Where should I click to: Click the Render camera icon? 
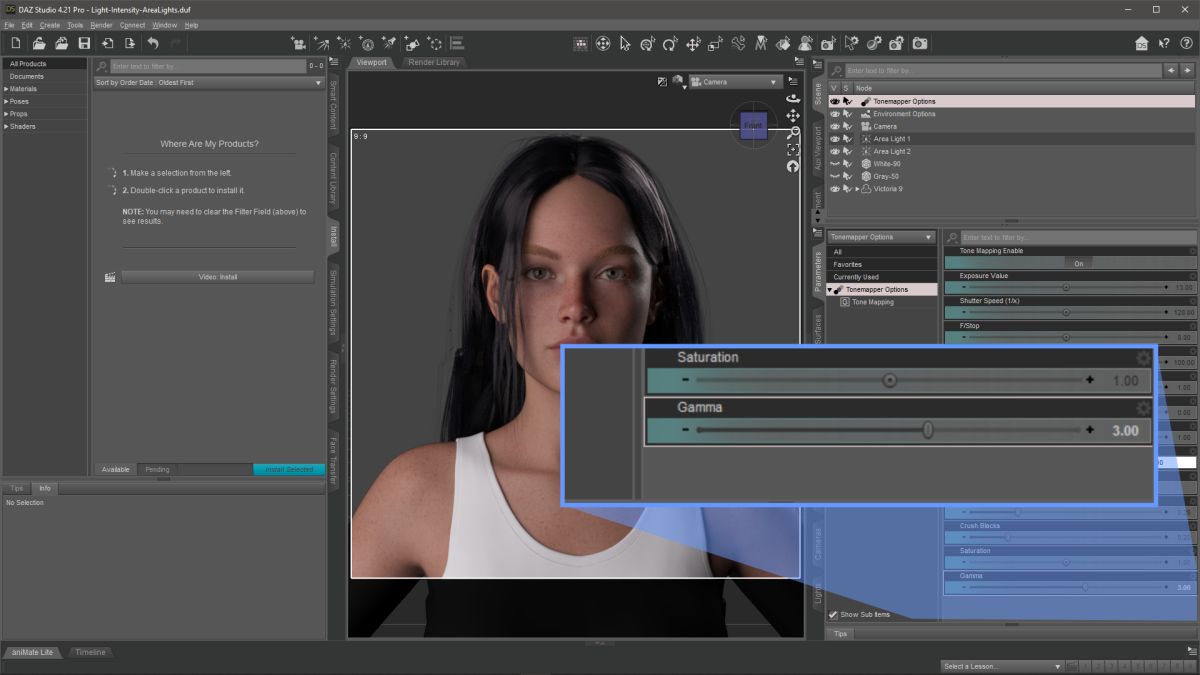click(x=920, y=43)
